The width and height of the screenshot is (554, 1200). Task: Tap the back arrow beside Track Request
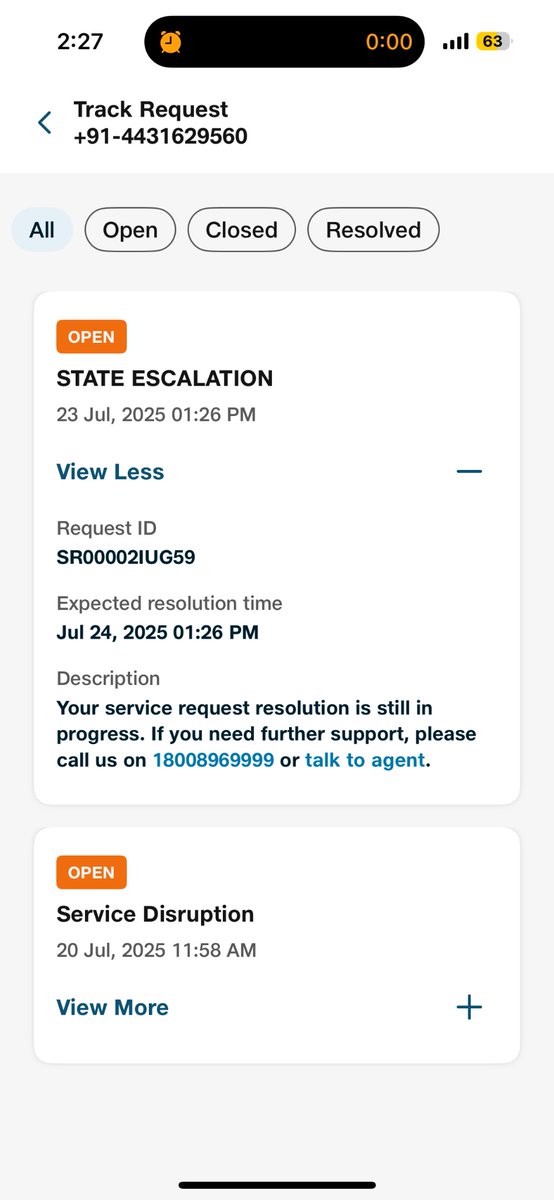(x=44, y=123)
